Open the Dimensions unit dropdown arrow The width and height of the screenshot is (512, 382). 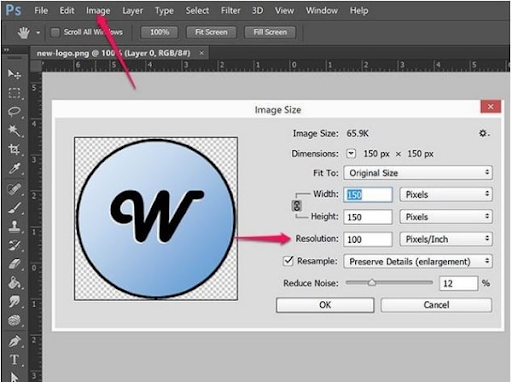coord(351,154)
